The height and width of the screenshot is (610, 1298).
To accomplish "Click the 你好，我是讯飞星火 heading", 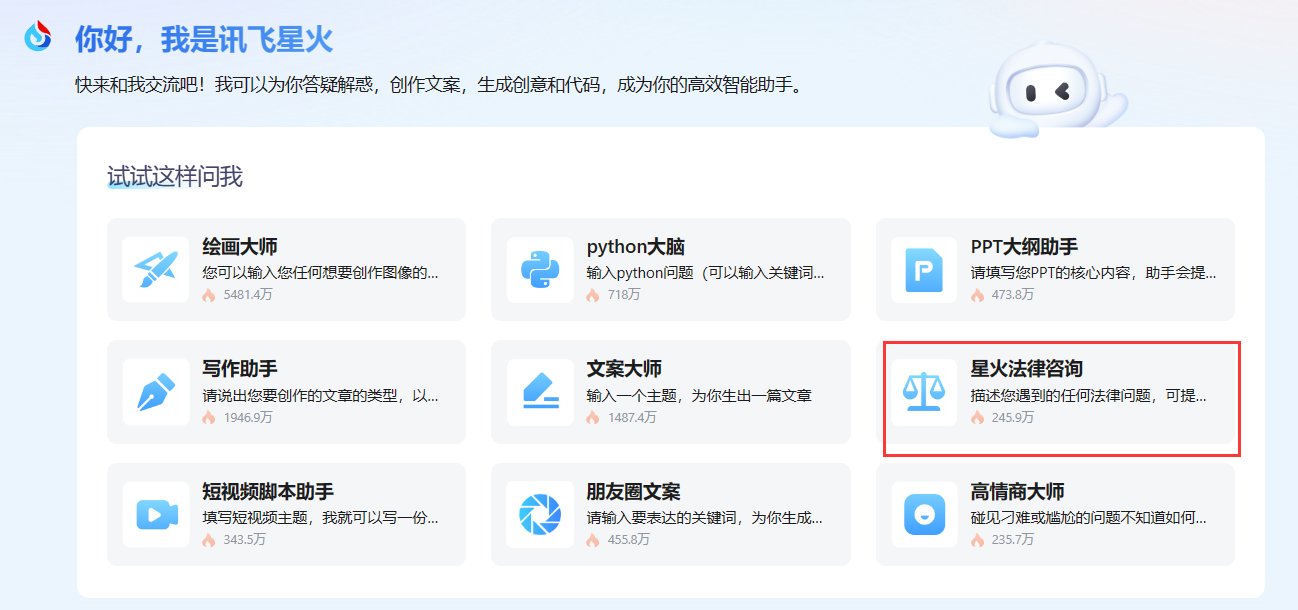I will point(204,40).
